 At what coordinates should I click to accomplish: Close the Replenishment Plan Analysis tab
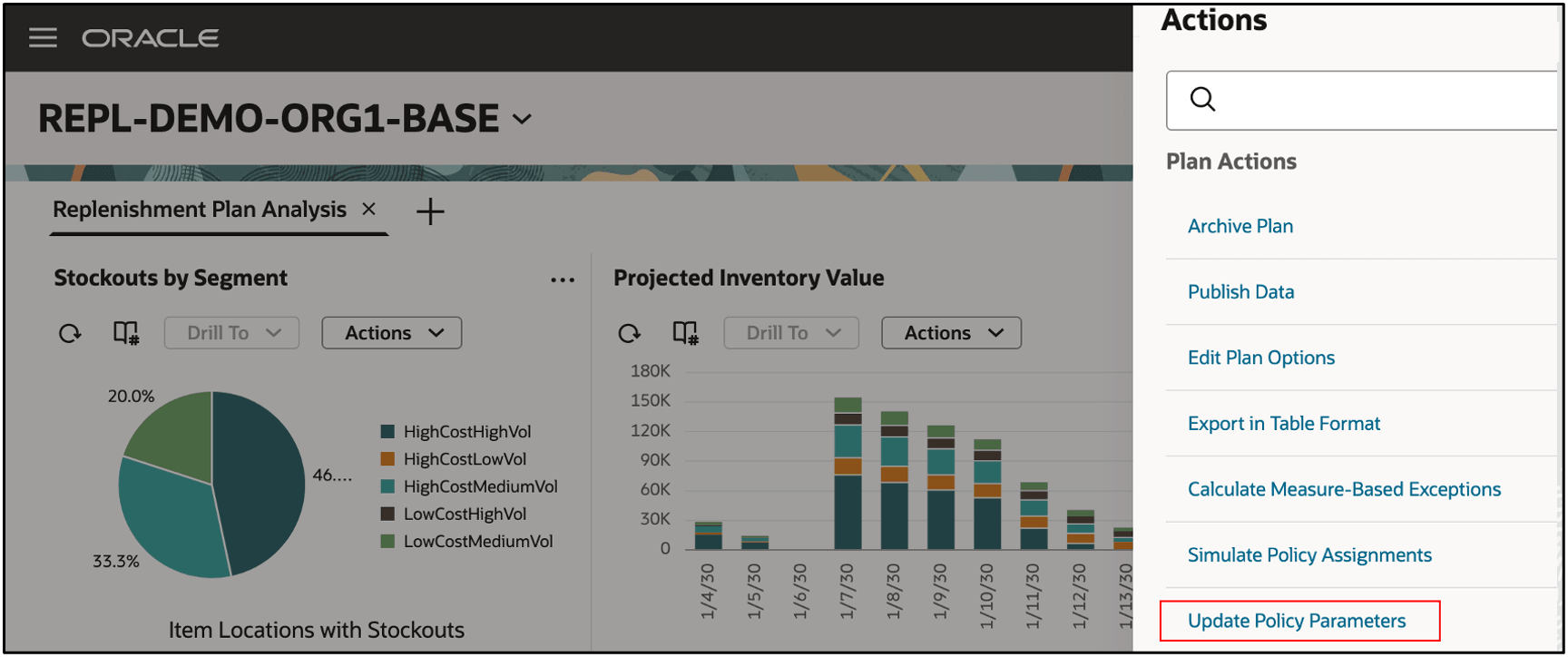click(368, 209)
